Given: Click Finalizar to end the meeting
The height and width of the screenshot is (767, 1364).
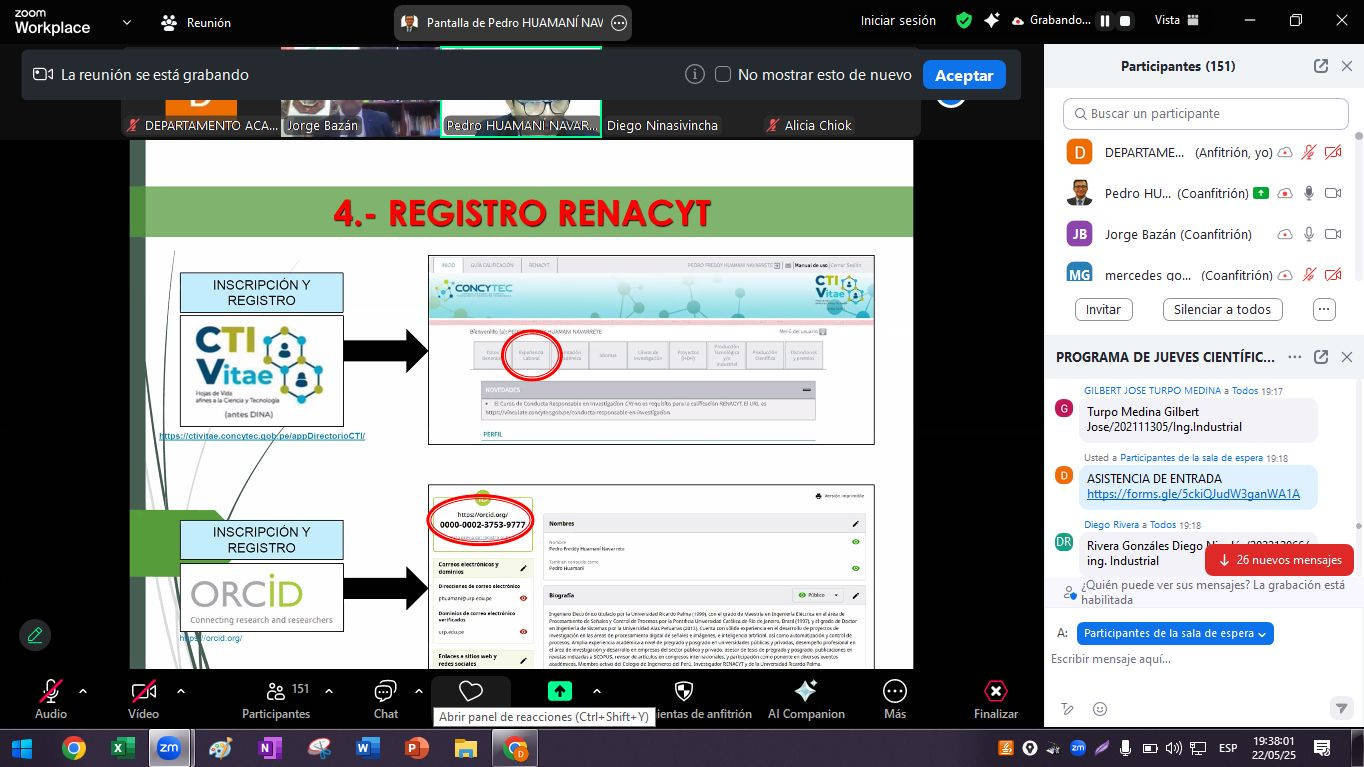Looking at the screenshot, I should point(996,698).
